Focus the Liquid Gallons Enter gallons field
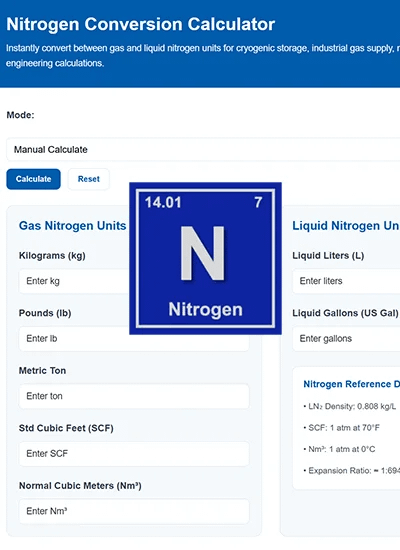 point(346,338)
